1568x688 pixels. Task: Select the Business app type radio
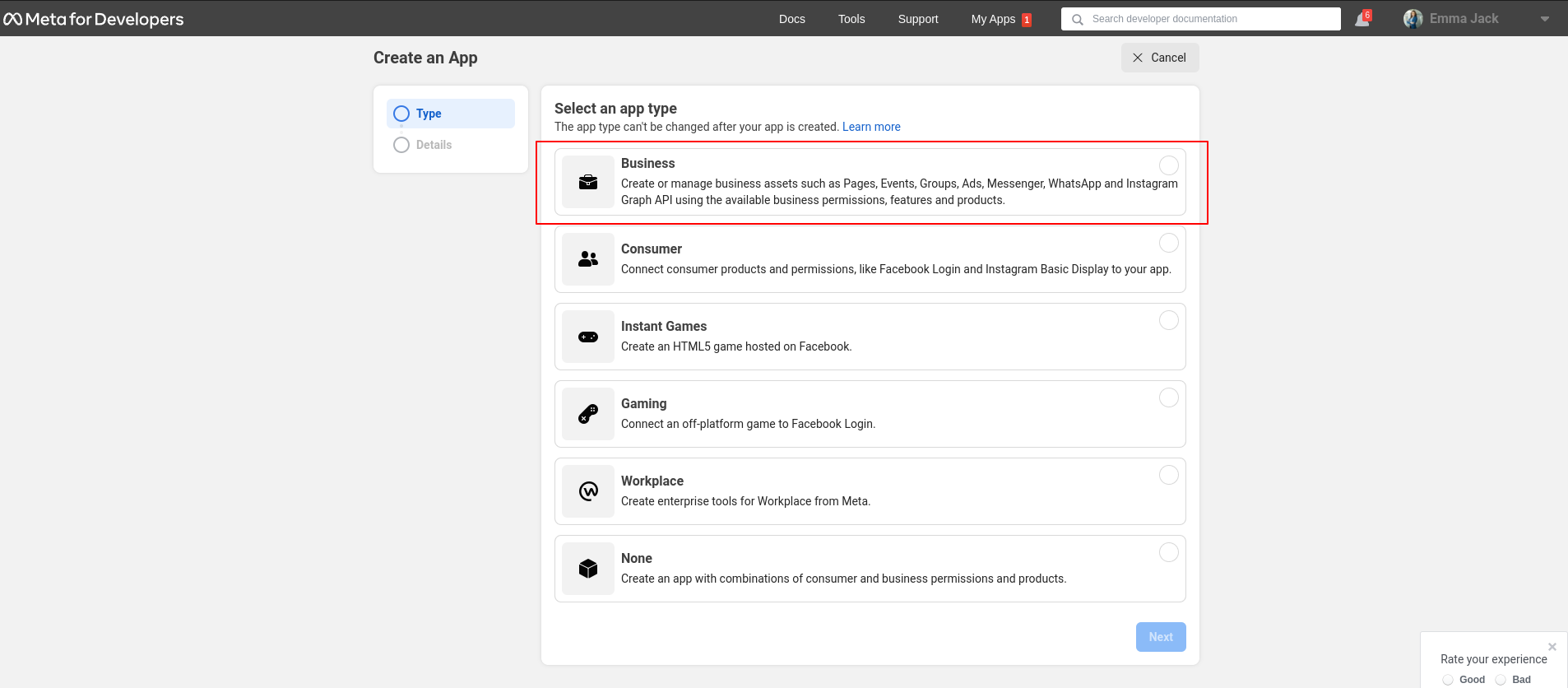click(1168, 165)
